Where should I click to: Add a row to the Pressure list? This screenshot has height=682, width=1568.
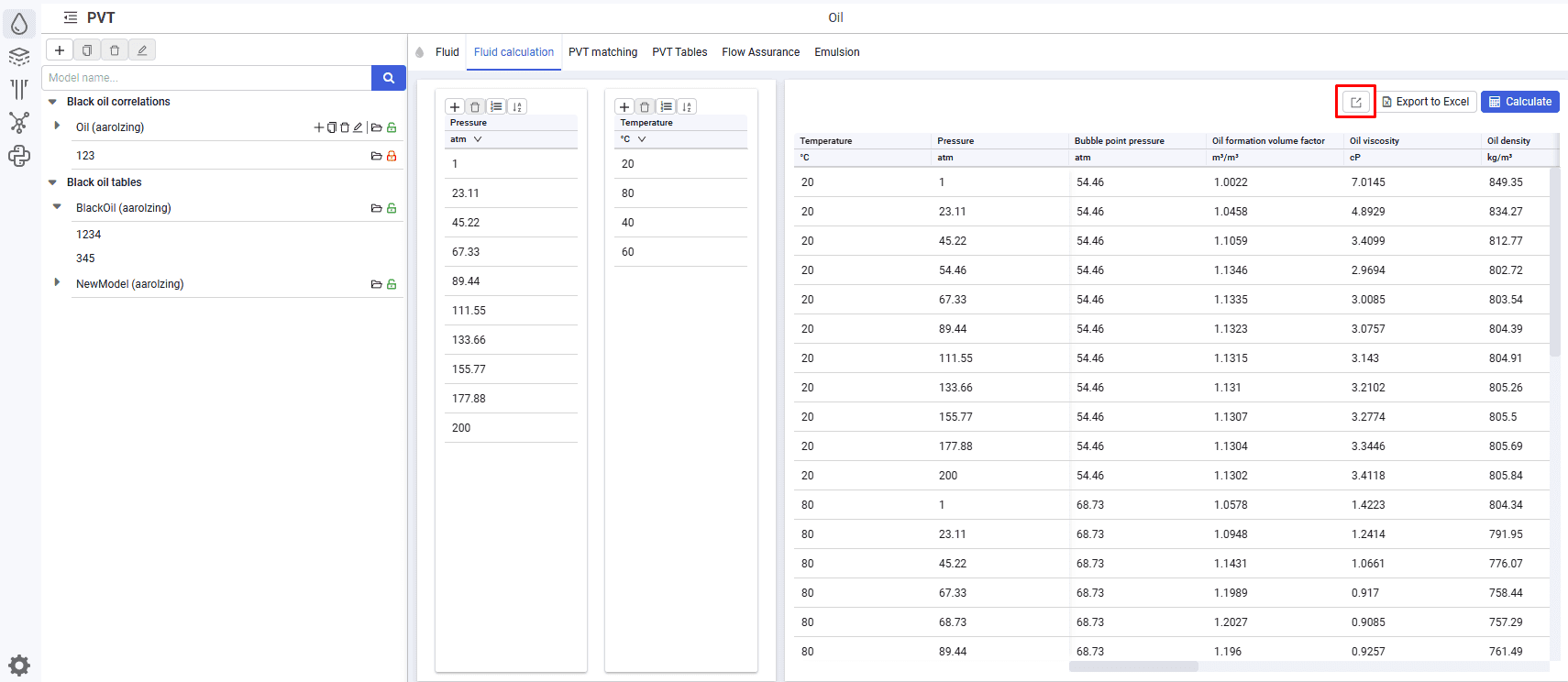455,107
